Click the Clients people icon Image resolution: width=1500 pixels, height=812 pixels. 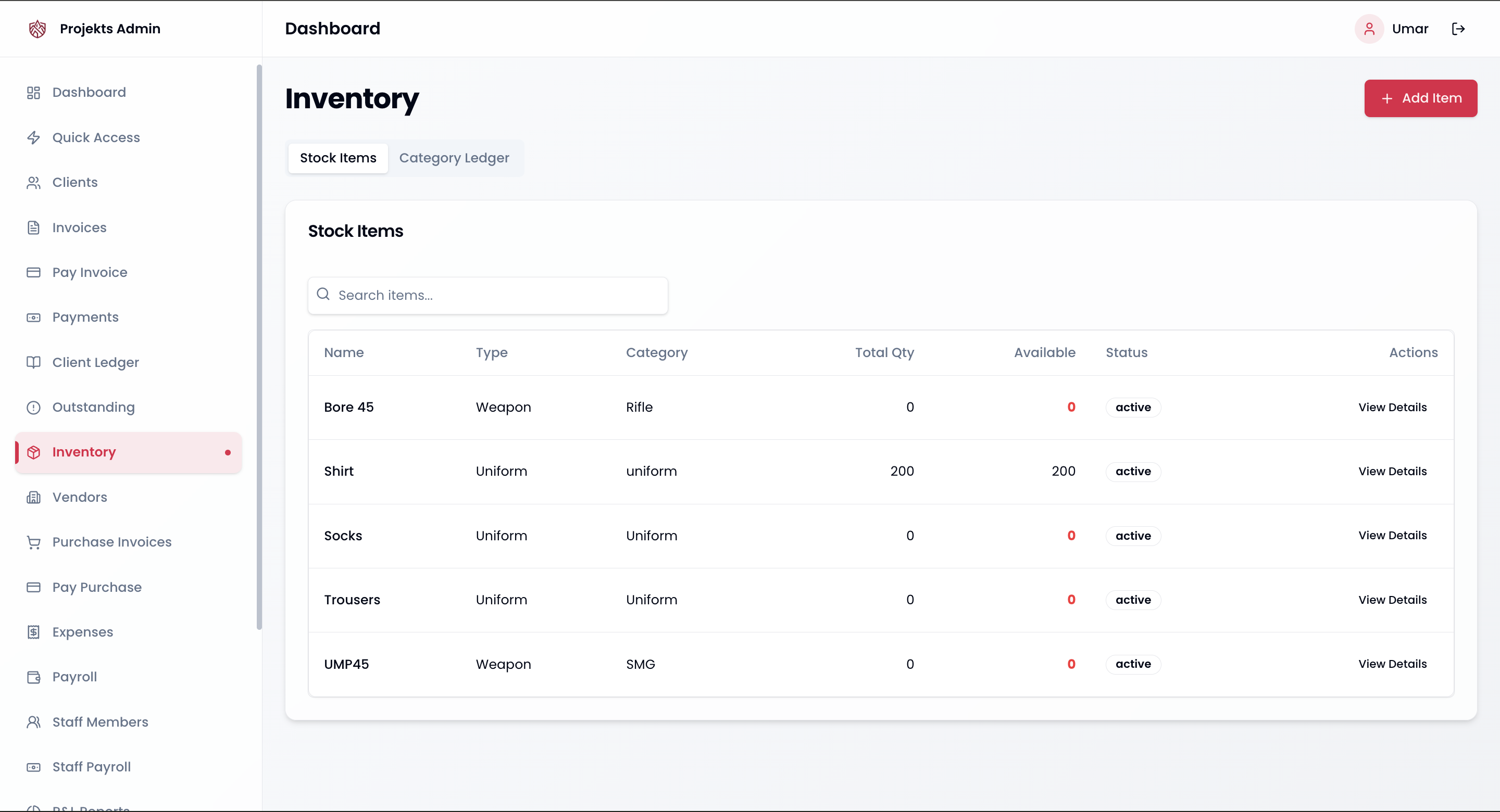pyautogui.click(x=33, y=183)
